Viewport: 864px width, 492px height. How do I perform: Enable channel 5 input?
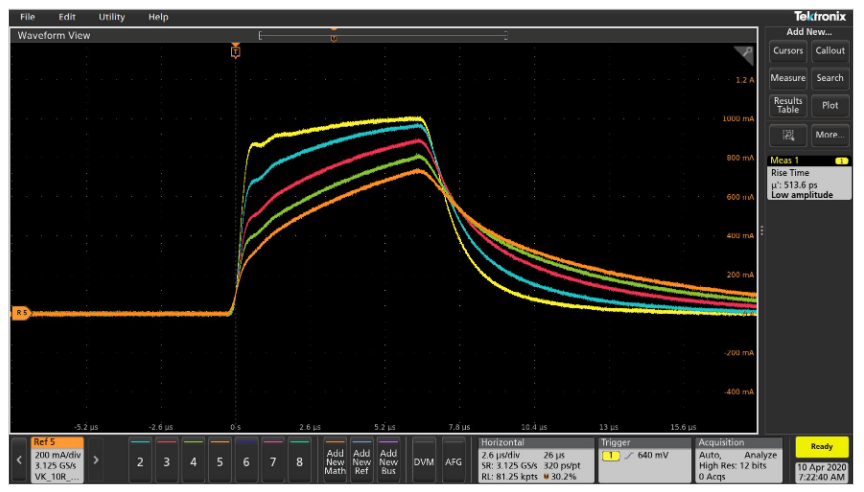220,461
